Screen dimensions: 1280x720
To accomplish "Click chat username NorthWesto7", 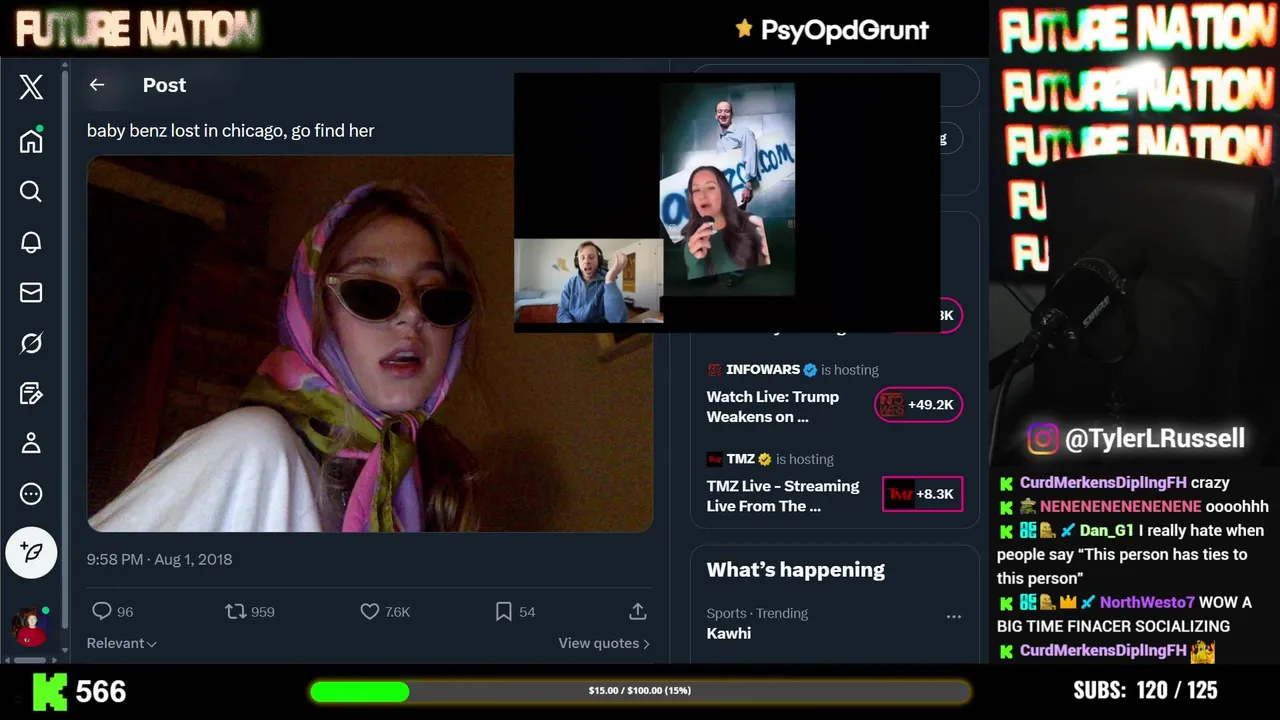I will (1147, 602).
